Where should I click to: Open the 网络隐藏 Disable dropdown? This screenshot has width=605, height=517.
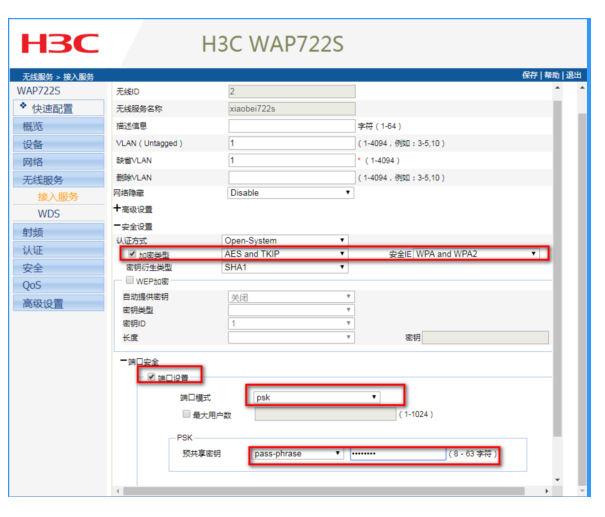[x=291, y=193]
